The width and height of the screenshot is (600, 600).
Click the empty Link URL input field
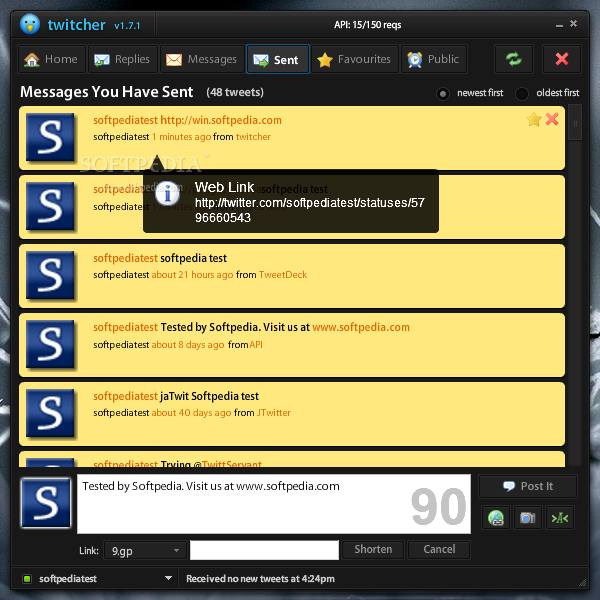[264, 550]
